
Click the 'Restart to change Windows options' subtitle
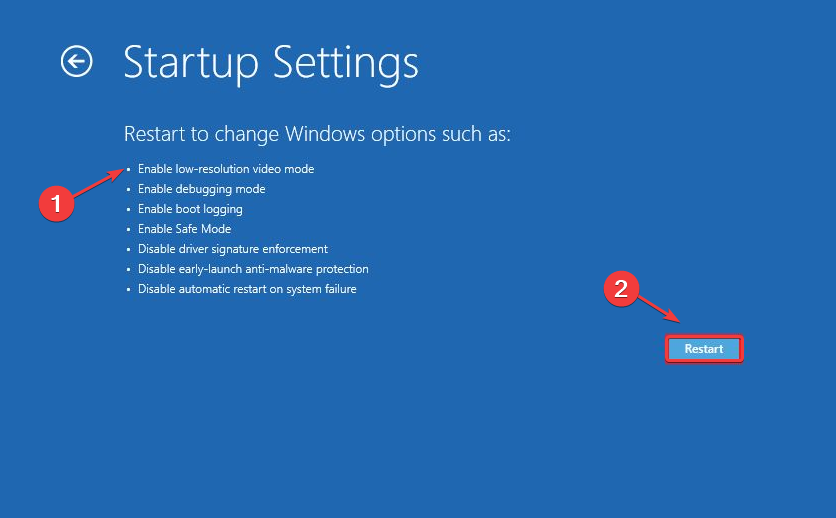[x=316, y=134]
